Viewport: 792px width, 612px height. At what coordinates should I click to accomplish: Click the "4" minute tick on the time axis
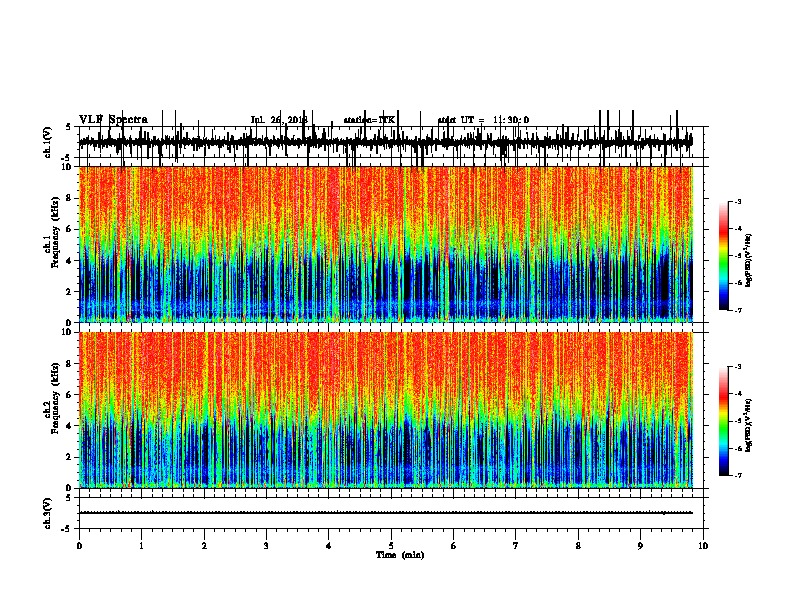(x=329, y=546)
